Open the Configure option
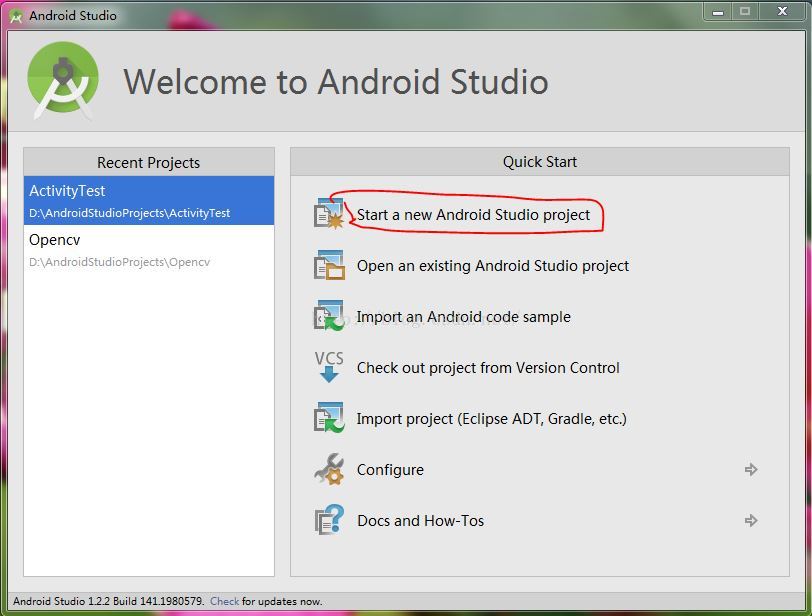Screen dimensions: 812x616 tap(390, 470)
